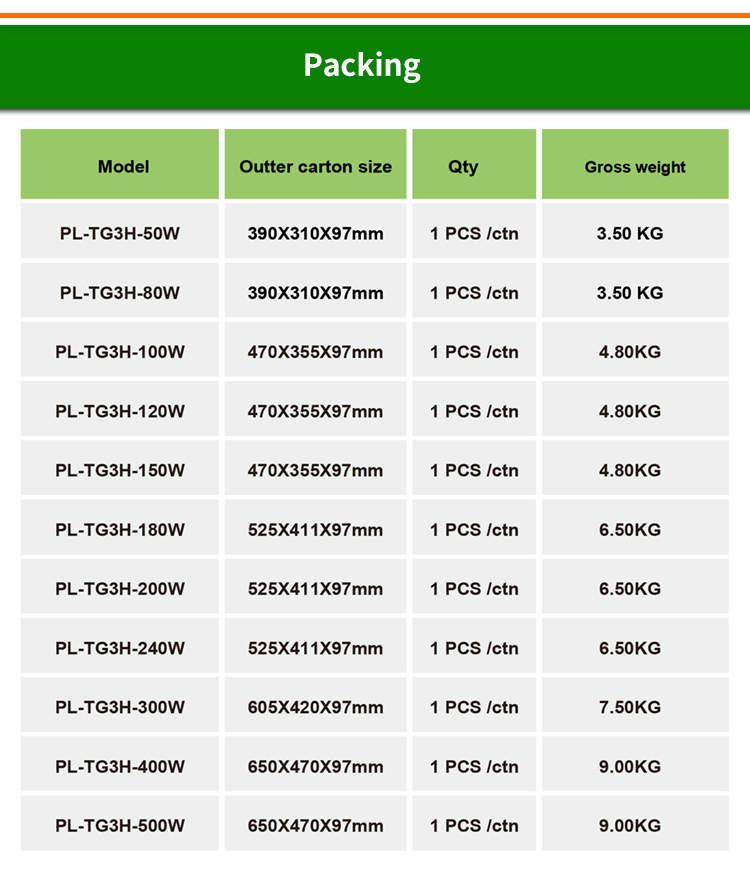
Task: Select the PL-TG3H-300W model cell
Action: [120, 705]
